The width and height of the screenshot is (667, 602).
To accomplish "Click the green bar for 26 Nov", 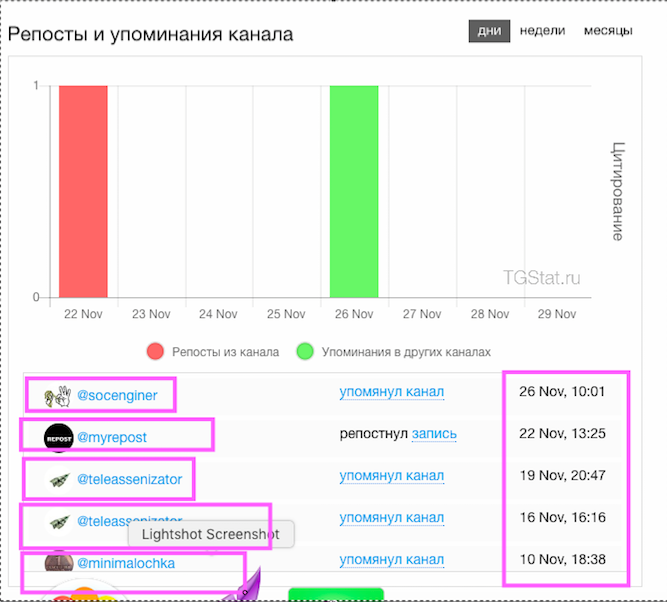I will click(354, 191).
